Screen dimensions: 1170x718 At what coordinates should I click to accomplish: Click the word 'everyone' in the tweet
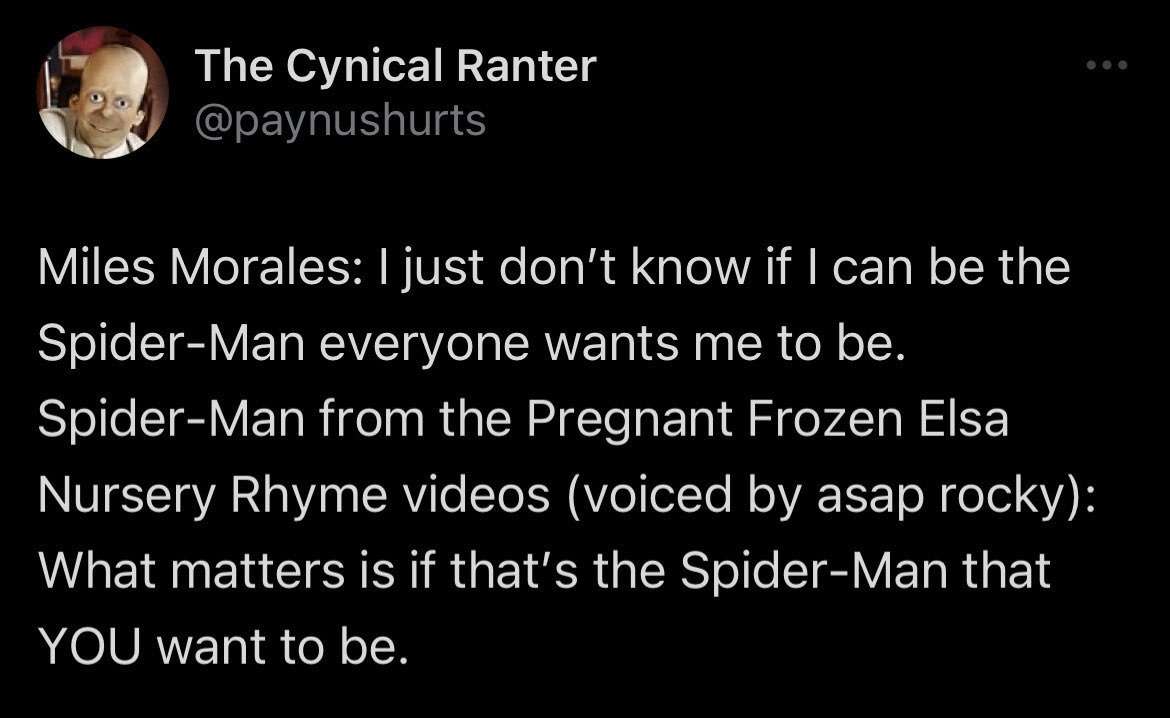pos(428,345)
